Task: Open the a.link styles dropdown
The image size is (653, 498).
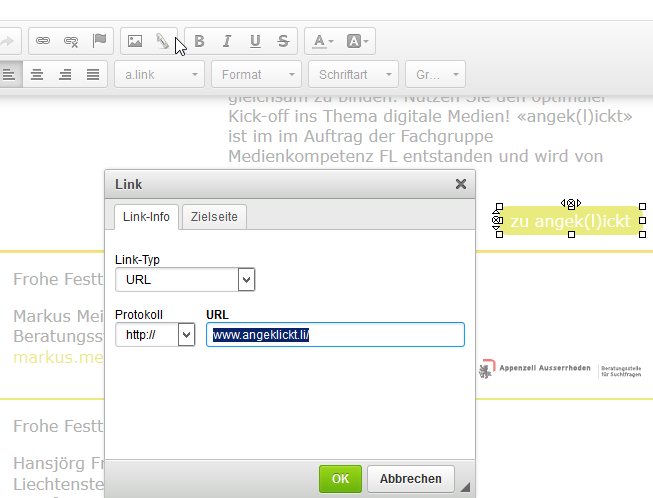Action: pyautogui.click(x=160, y=75)
